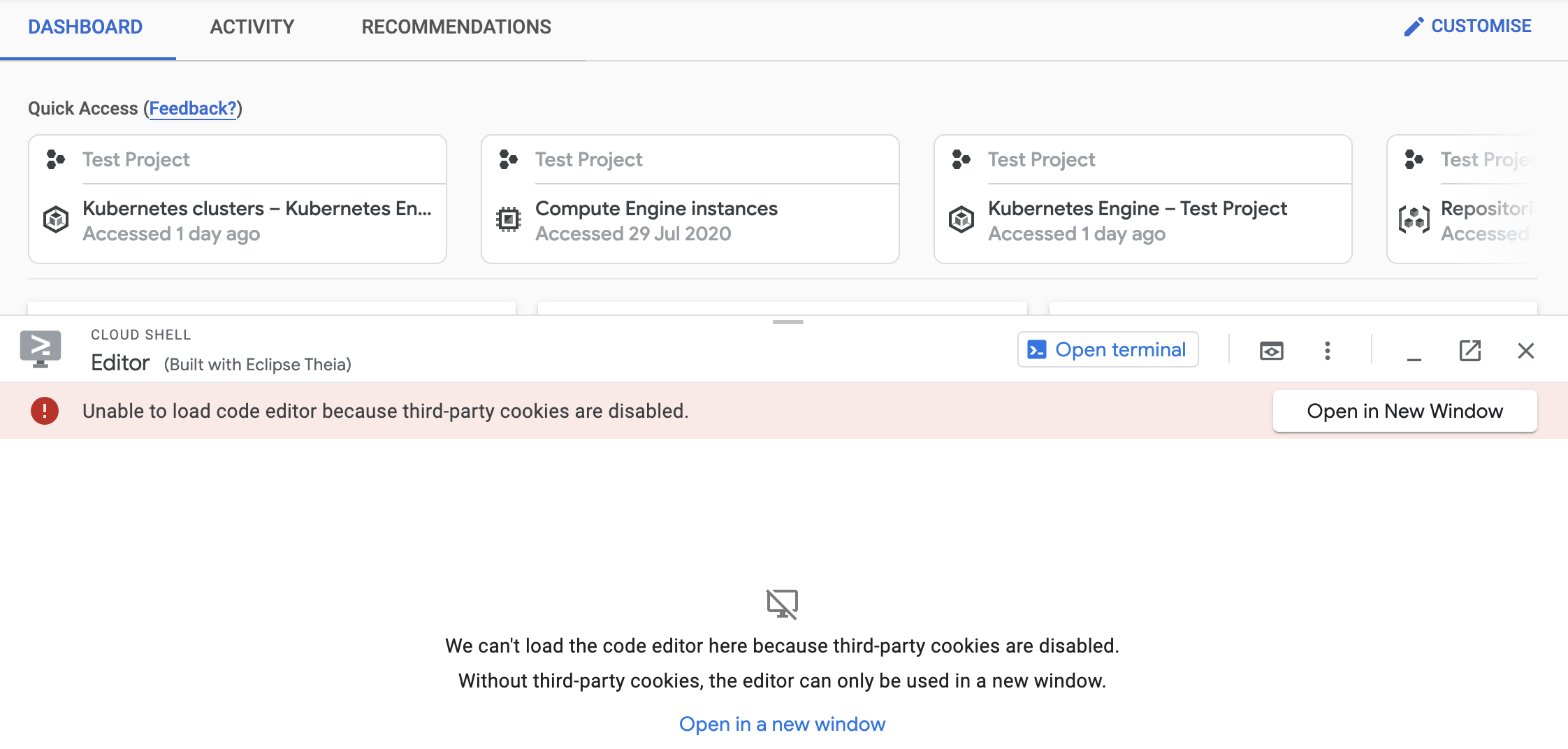Click the Kubernetes Engine icon on third card
This screenshot has width=1568, height=749.
click(962, 219)
